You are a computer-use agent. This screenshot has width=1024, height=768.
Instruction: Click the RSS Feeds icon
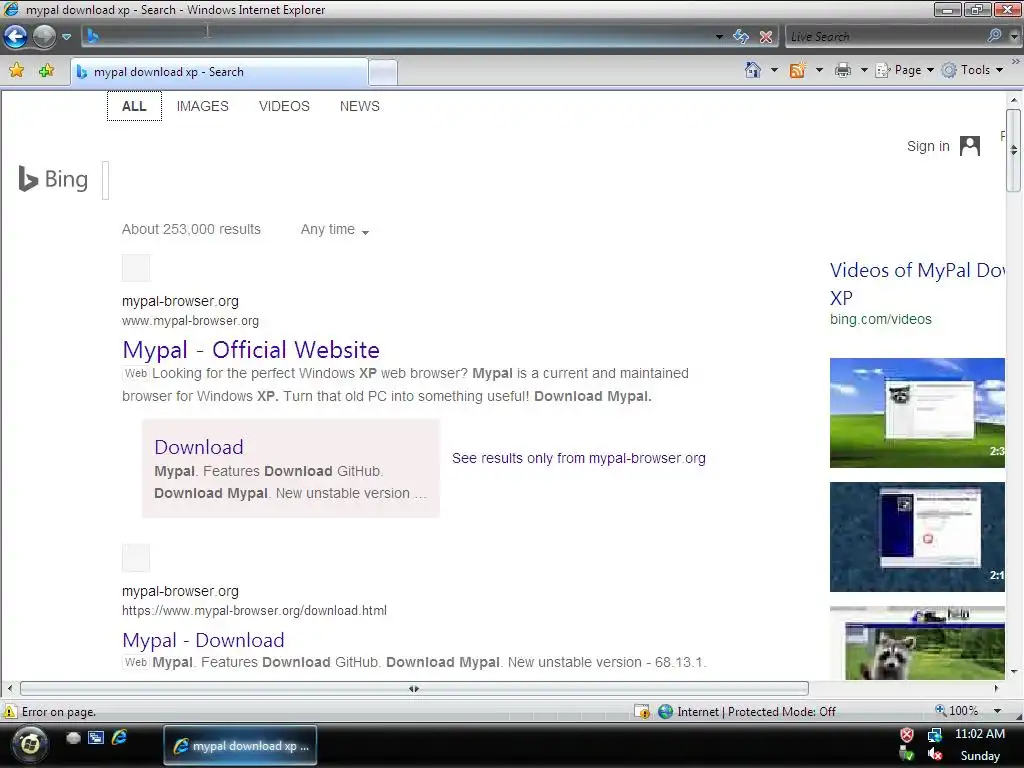(x=797, y=70)
